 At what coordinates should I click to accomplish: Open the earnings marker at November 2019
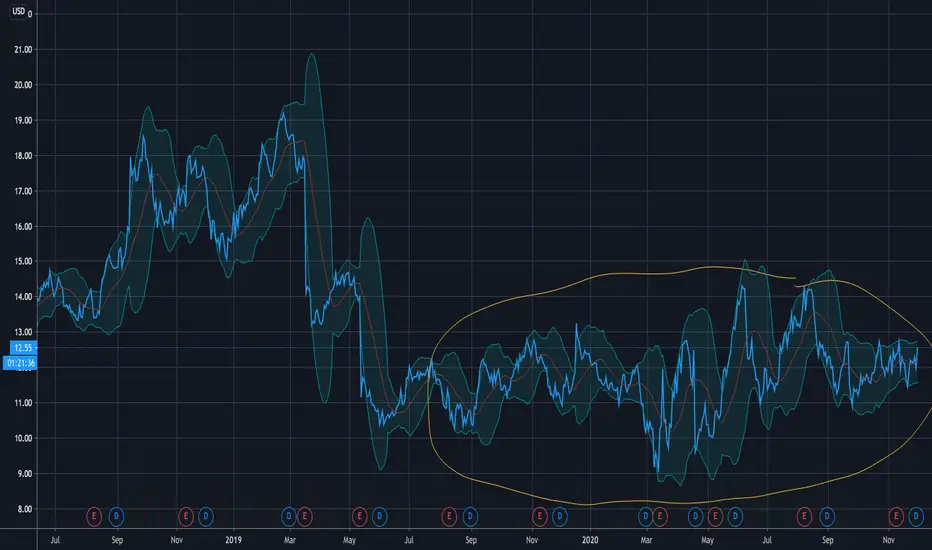click(539, 516)
